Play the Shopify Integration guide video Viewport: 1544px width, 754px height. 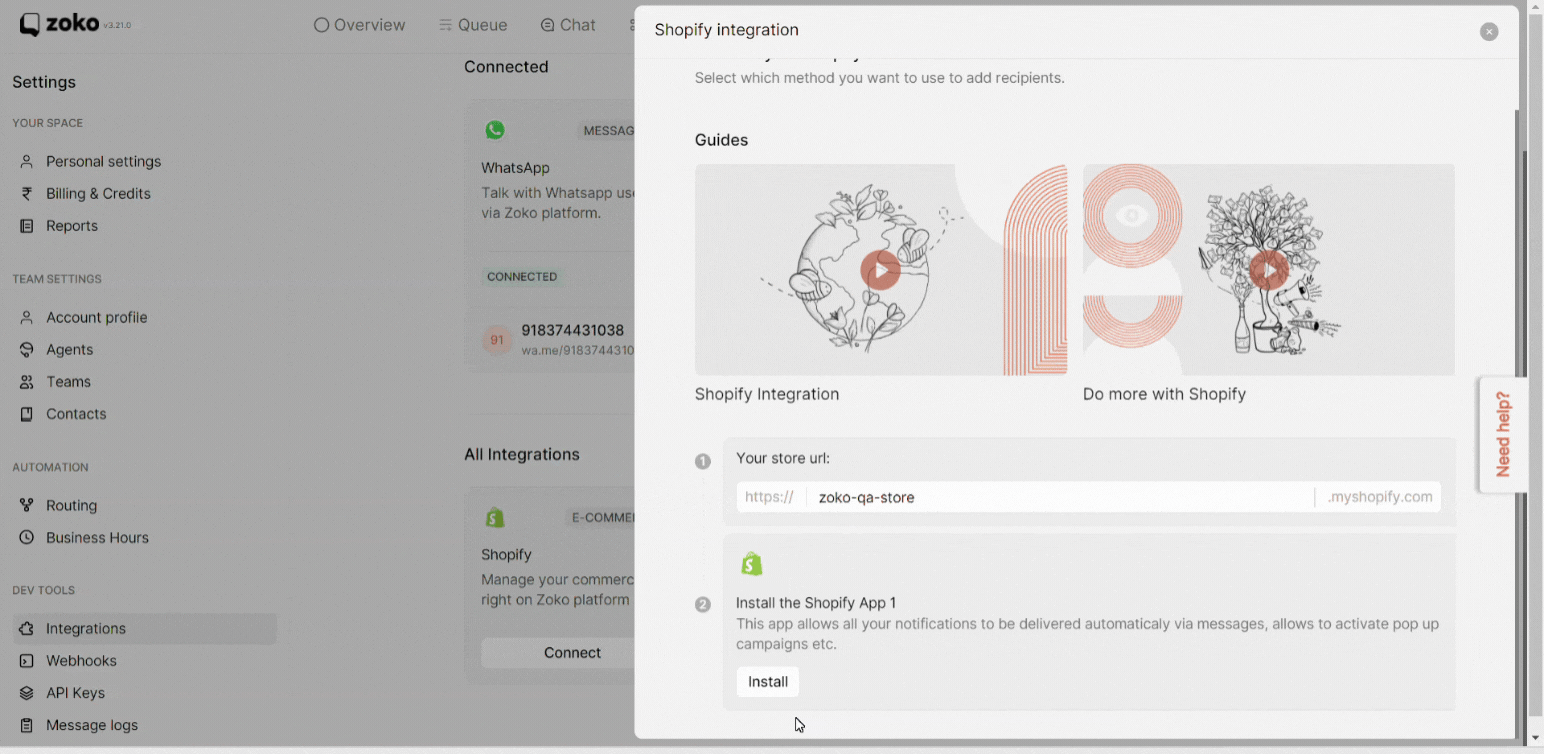point(881,270)
